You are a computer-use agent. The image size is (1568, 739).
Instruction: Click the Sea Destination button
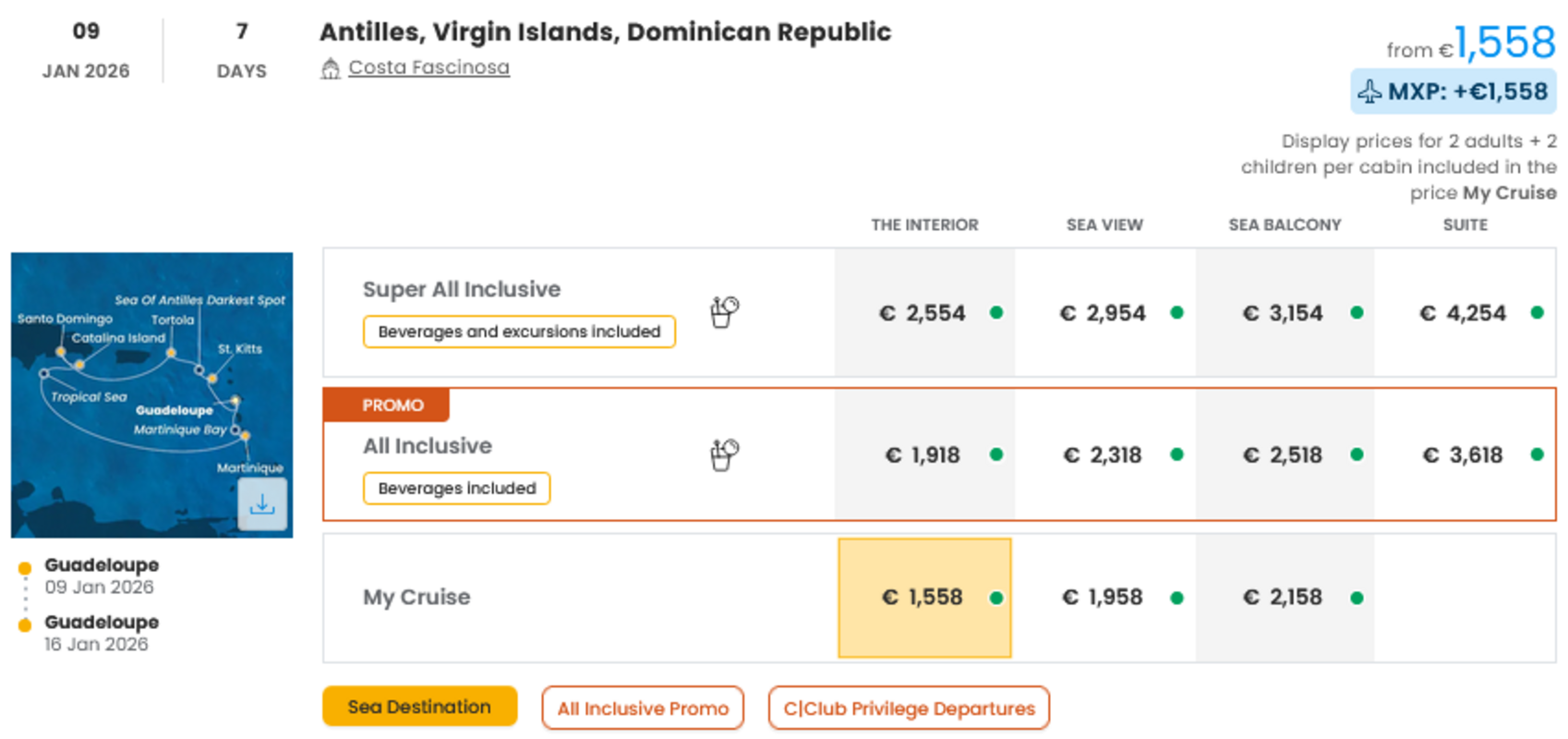point(419,707)
